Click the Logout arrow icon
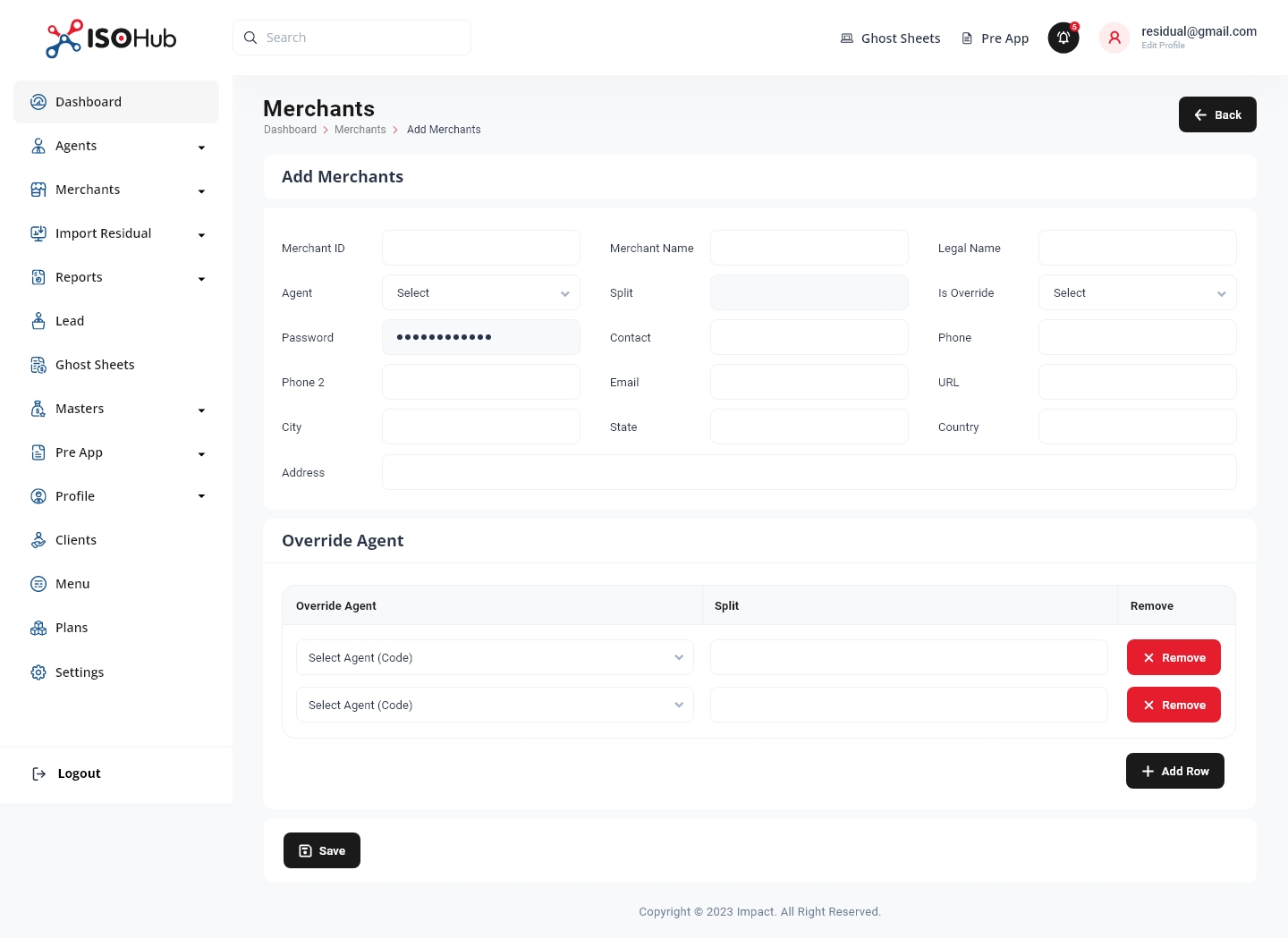This screenshot has height=938, width=1288. pyautogui.click(x=38, y=773)
